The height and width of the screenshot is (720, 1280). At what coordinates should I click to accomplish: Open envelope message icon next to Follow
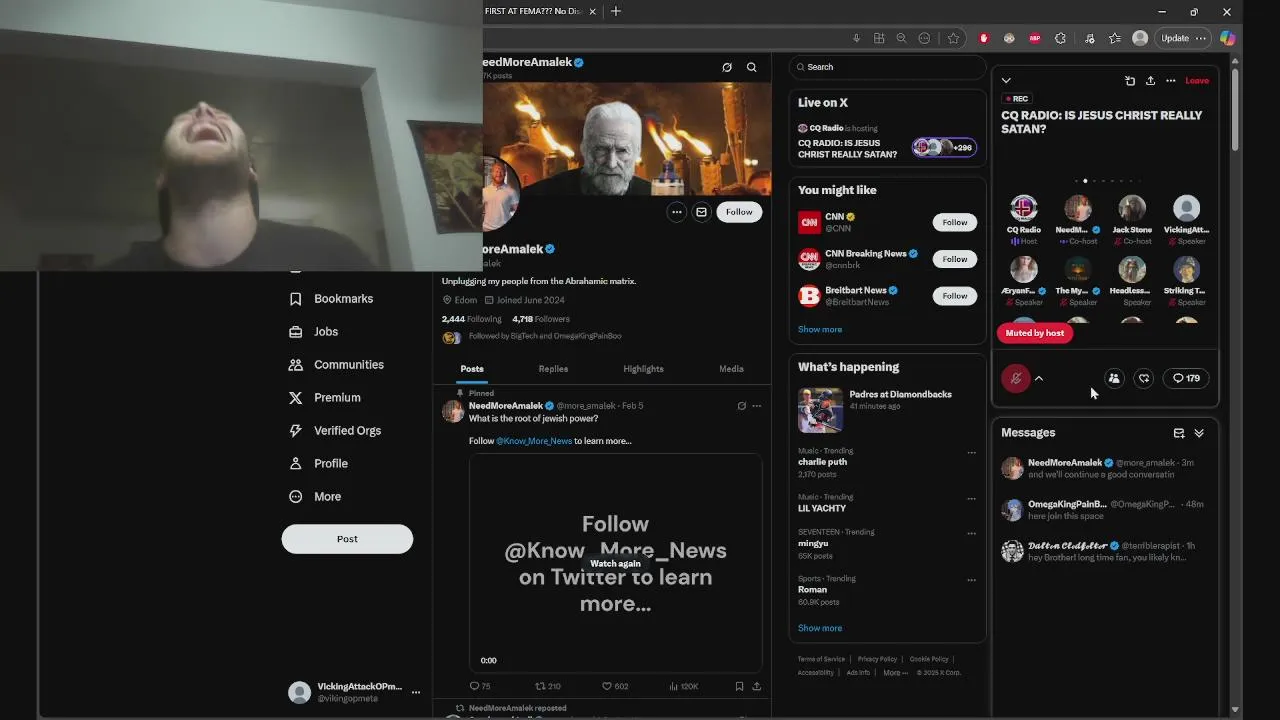[x=701, y=212]
